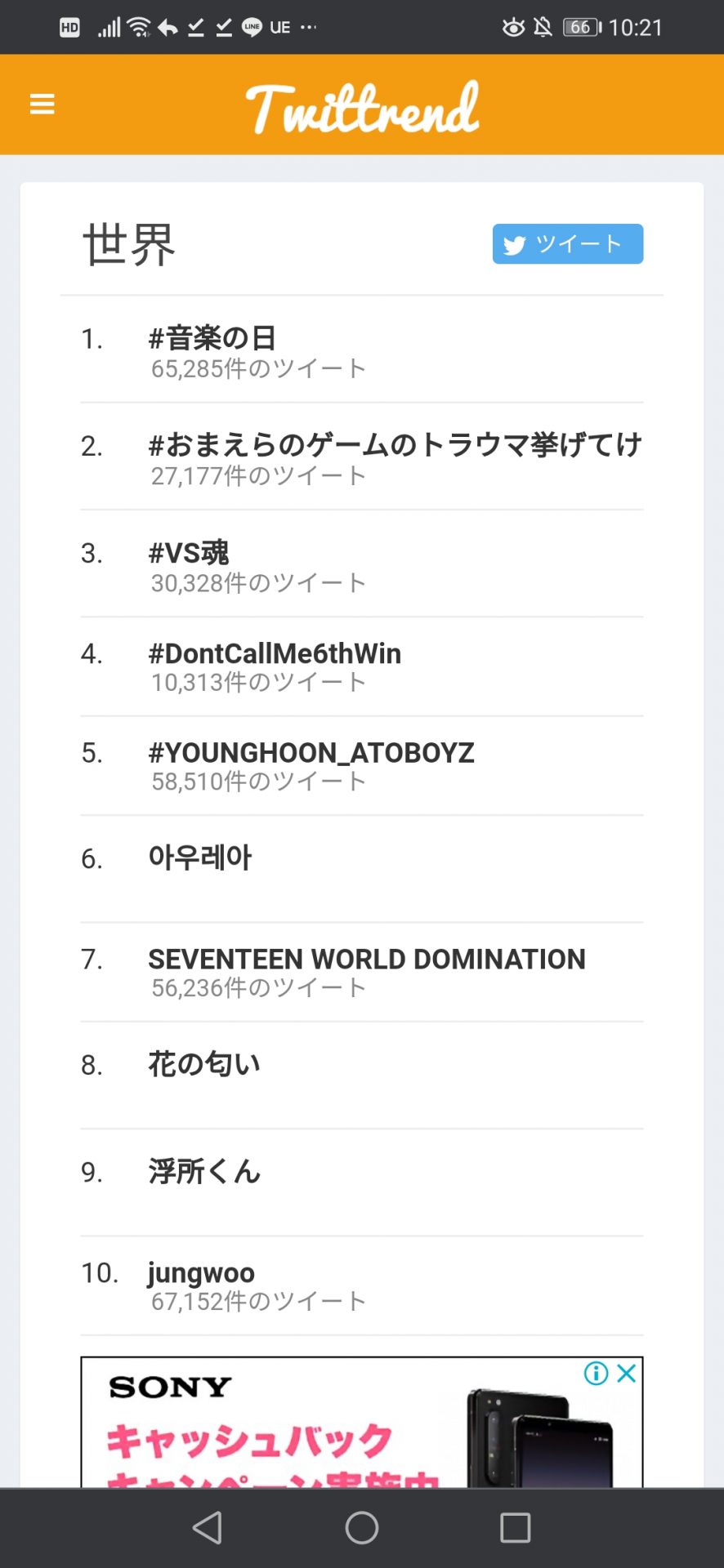The image size is (724, 1568).
Task: View the #YOUNGHOON_ATOBOYZ trend
Action: point(311,752)
